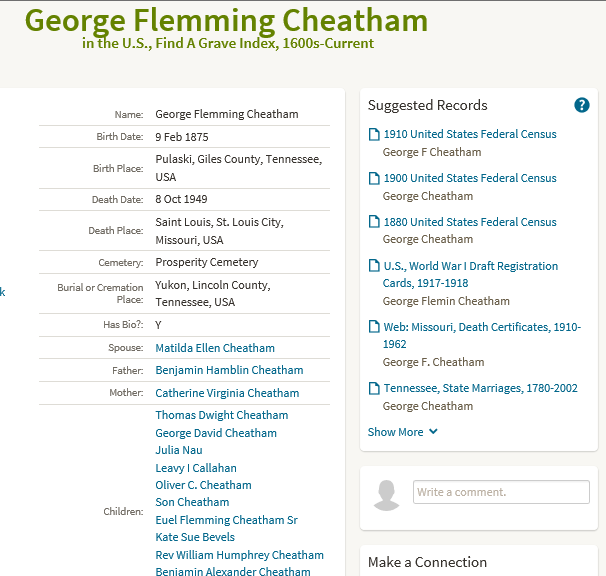Open spouse Matilda Ellen Cheatham link
Screen dimensions: 606x576
coord(215,348)
